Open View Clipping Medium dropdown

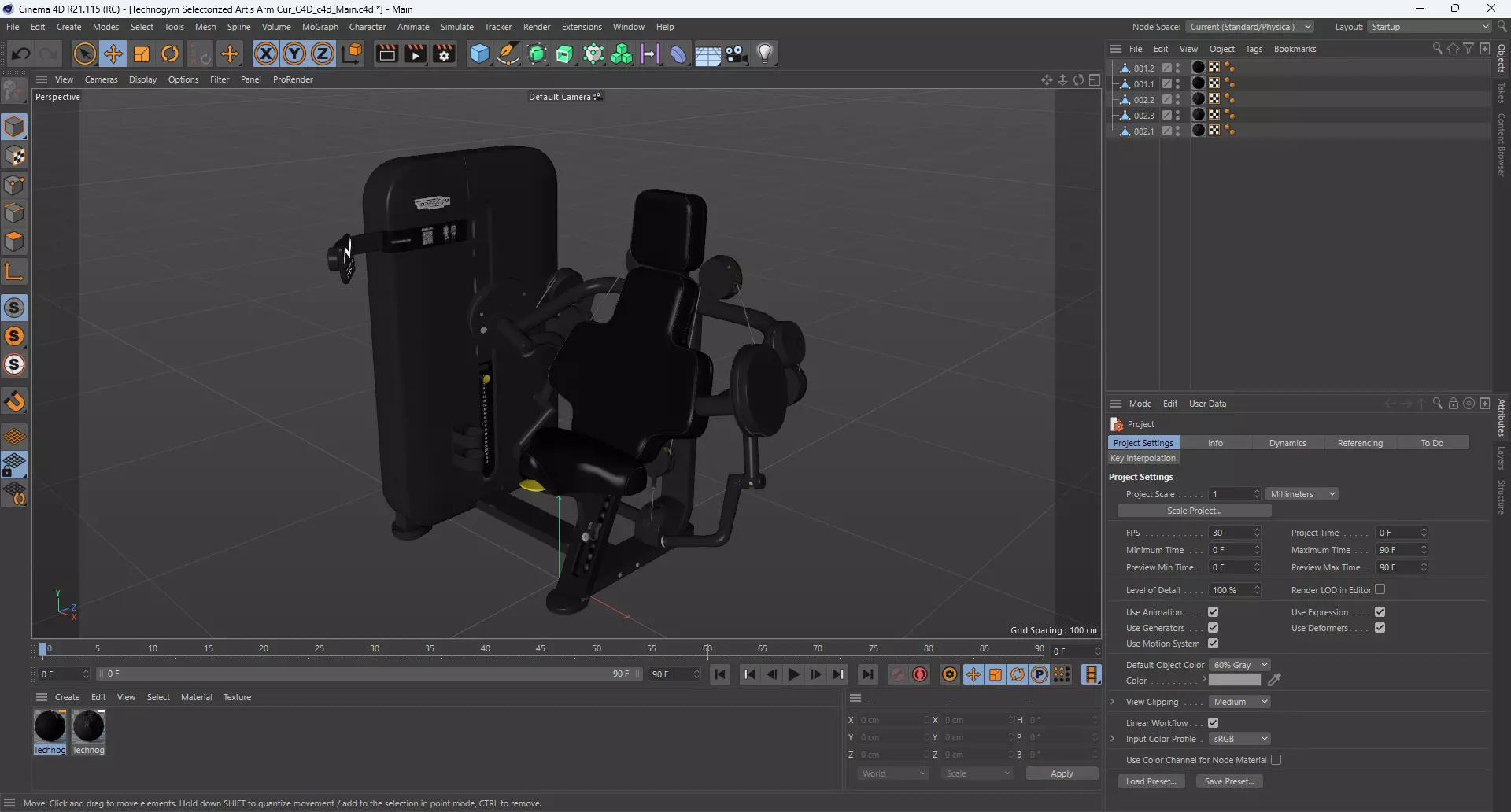click(1239, 702)
